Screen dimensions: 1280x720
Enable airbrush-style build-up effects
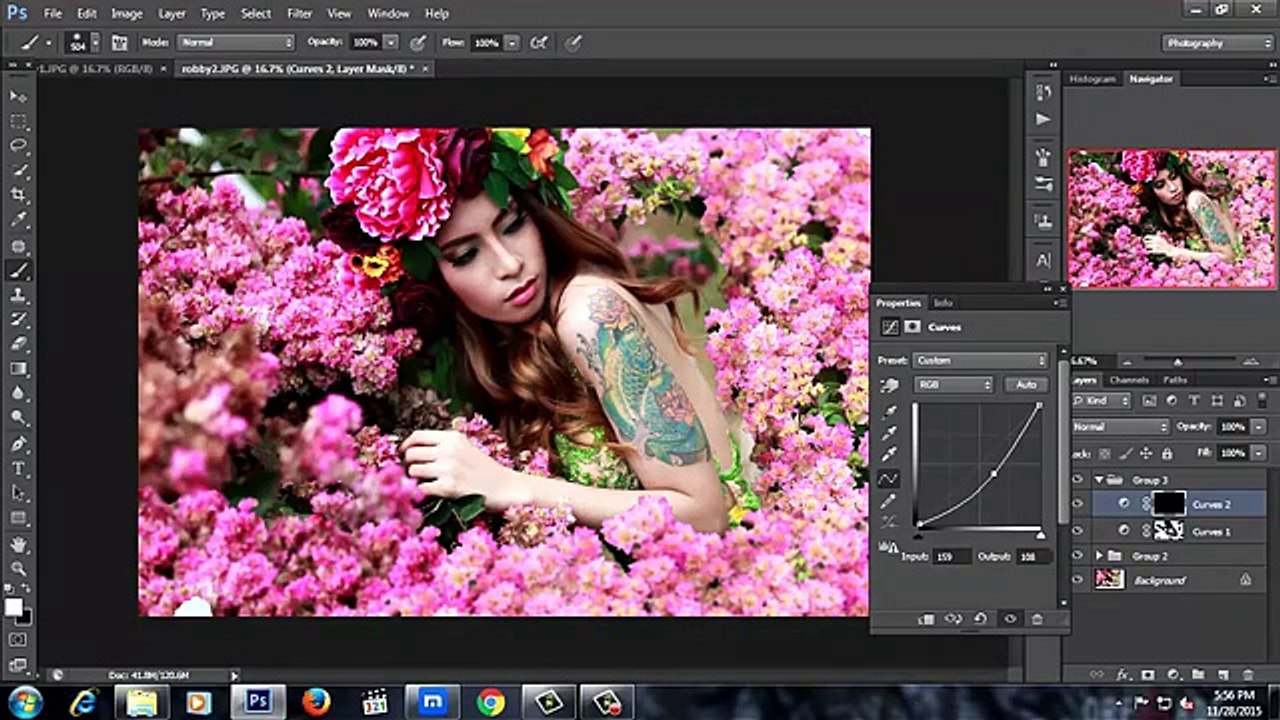click(x=540, y=43)
